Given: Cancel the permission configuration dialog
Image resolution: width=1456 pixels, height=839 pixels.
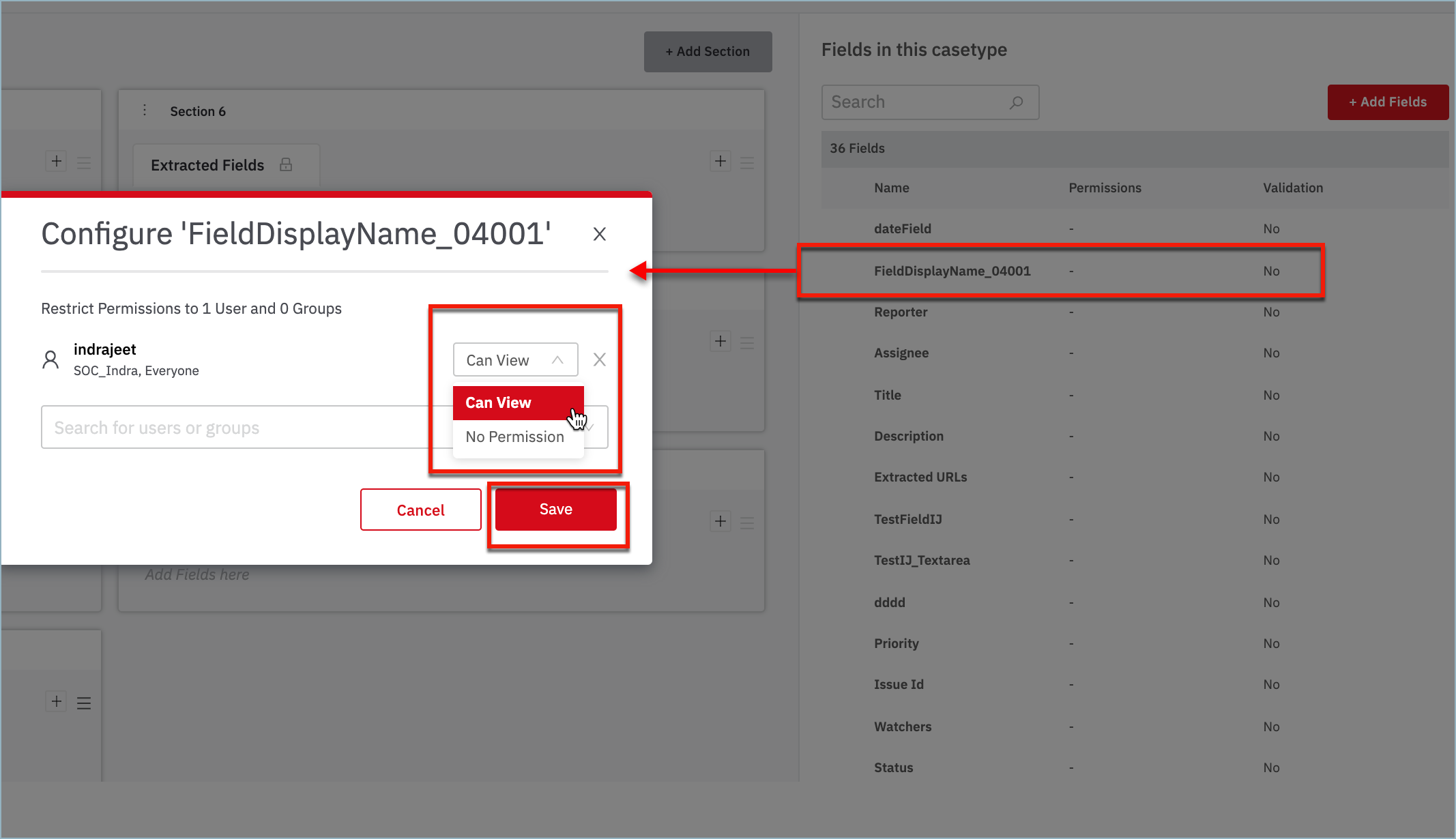Looking at the screenshot, I should [x=420, y=510].
